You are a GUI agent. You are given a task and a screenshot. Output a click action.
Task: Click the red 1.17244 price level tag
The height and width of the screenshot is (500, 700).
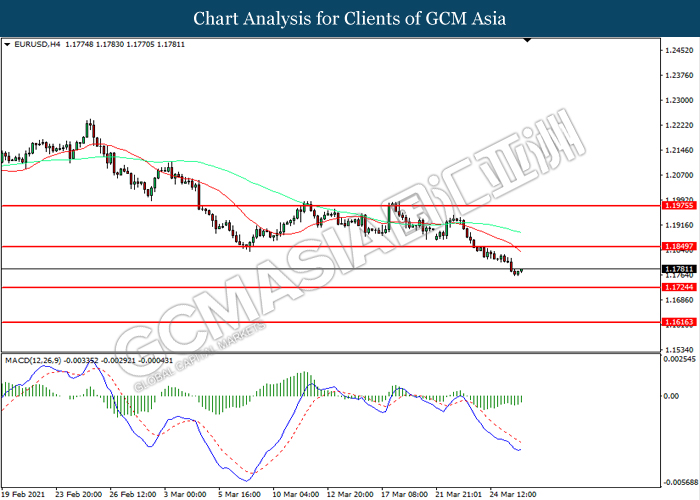pos(679,287)
